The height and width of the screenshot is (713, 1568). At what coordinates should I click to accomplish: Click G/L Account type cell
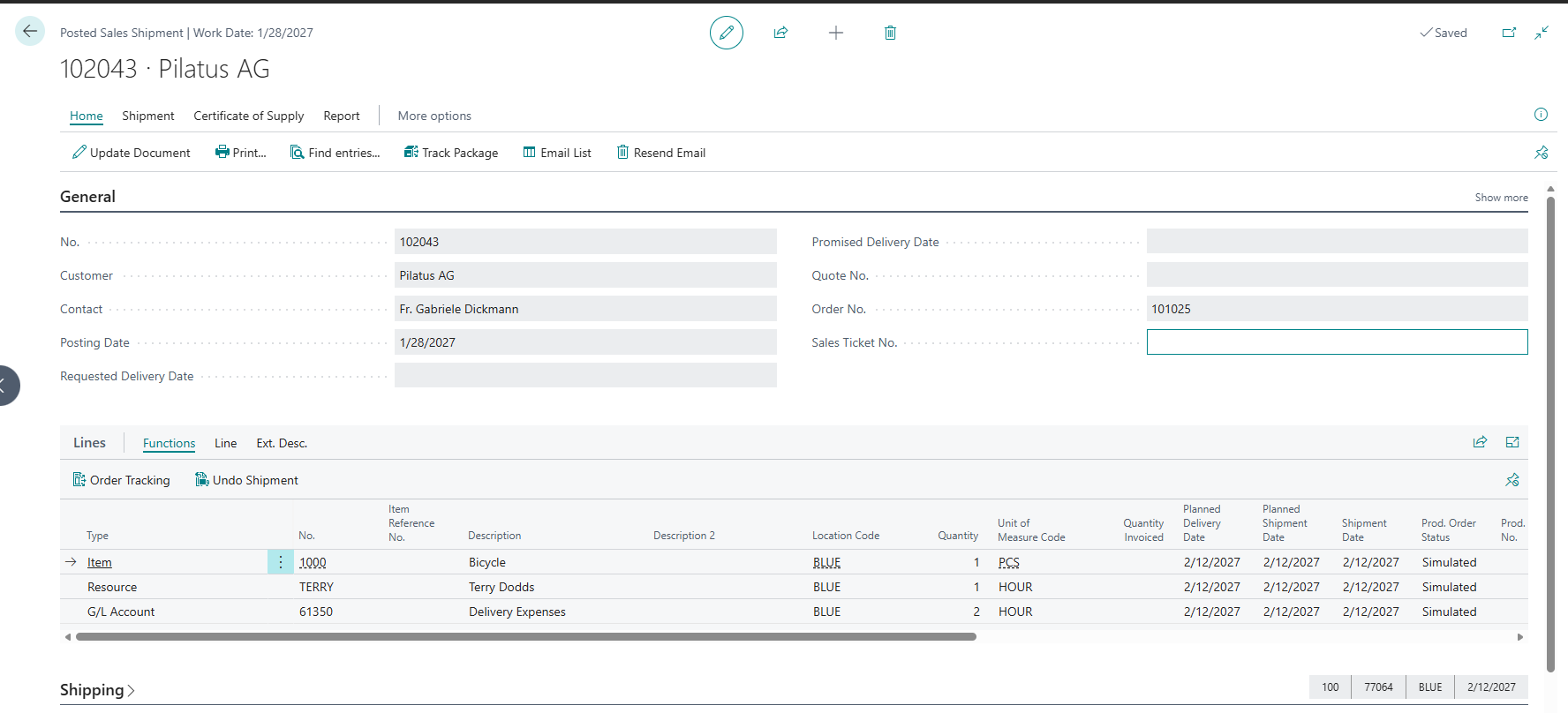click(121, 612)
